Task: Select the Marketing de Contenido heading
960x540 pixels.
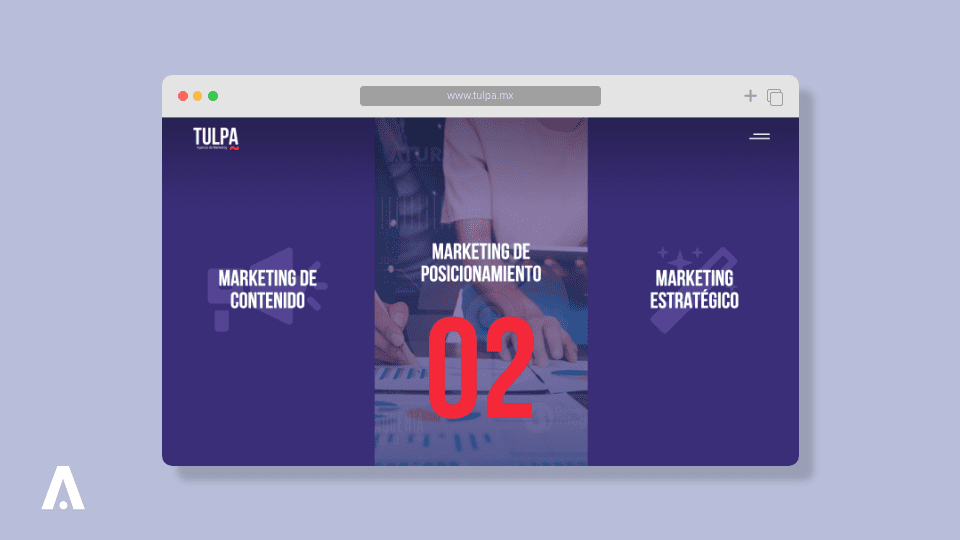Action: coord(267,289)
